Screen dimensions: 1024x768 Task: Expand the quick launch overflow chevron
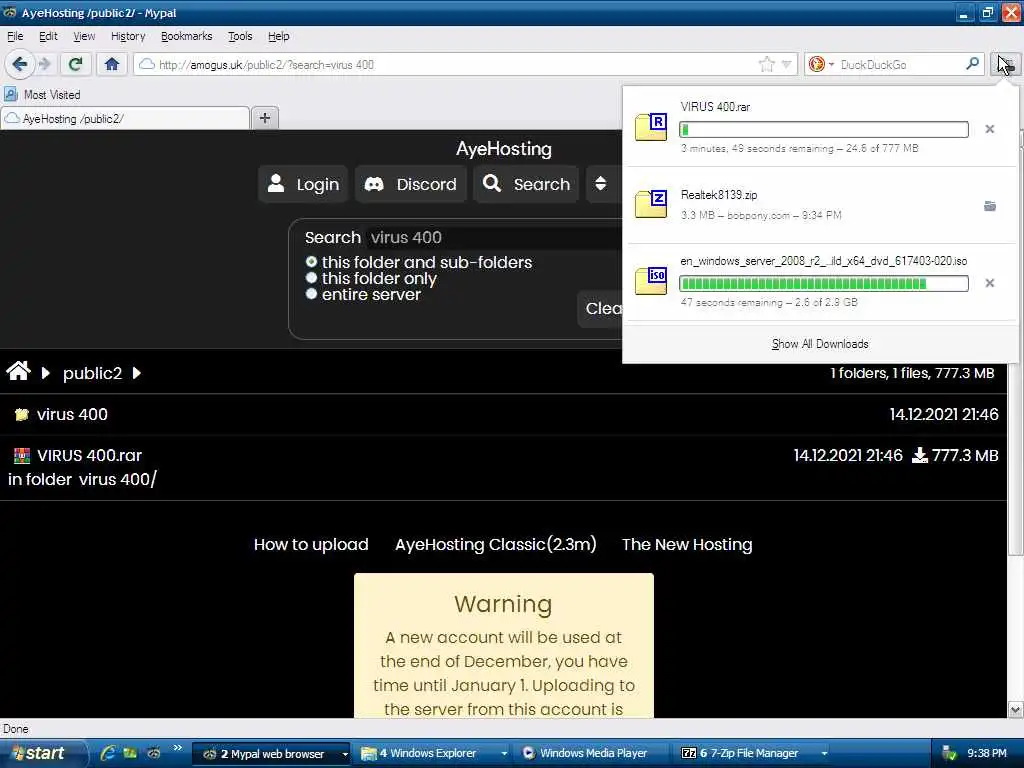point(178,748)
